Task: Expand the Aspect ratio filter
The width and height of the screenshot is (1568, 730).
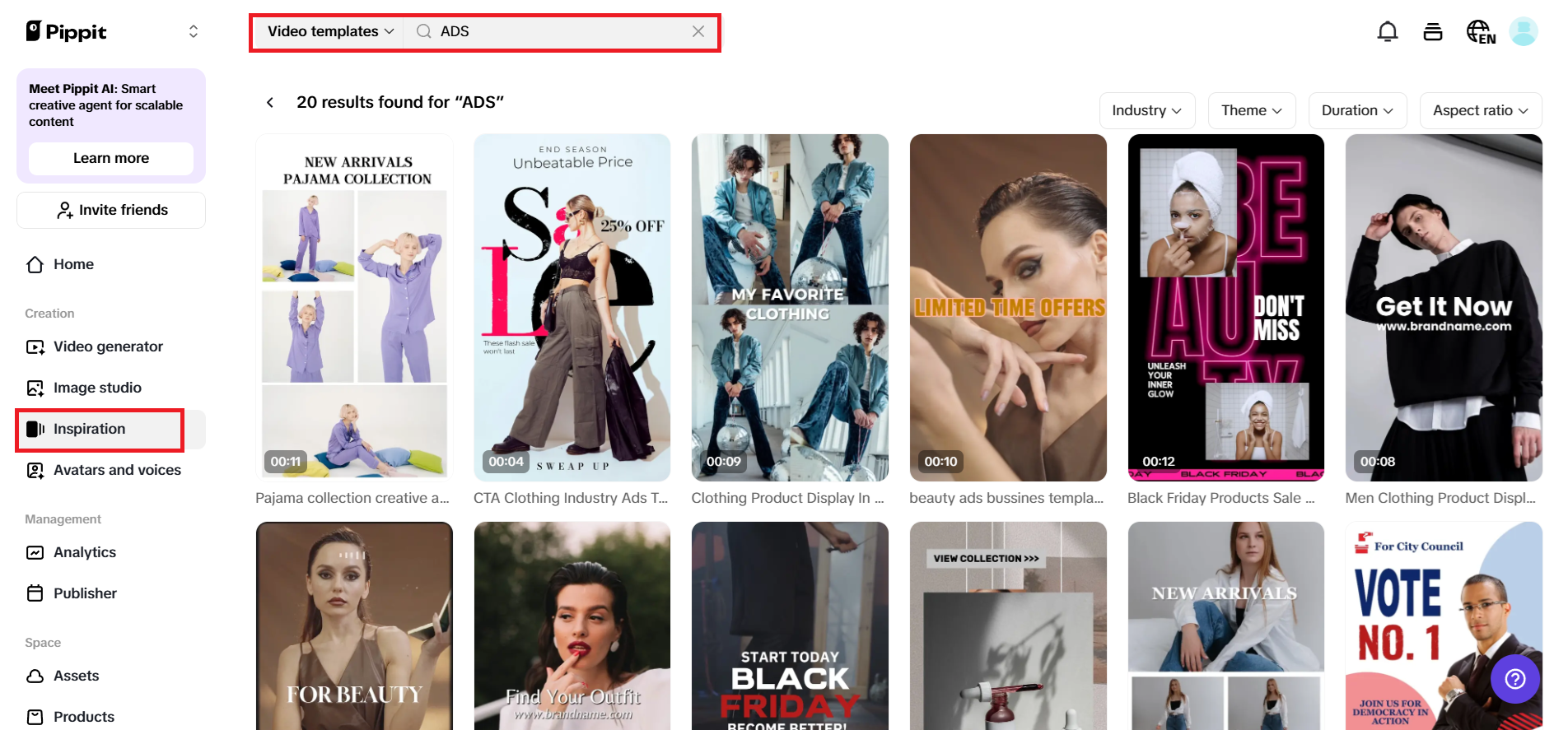Action: pyautogui.click(x=1481, y=110)
